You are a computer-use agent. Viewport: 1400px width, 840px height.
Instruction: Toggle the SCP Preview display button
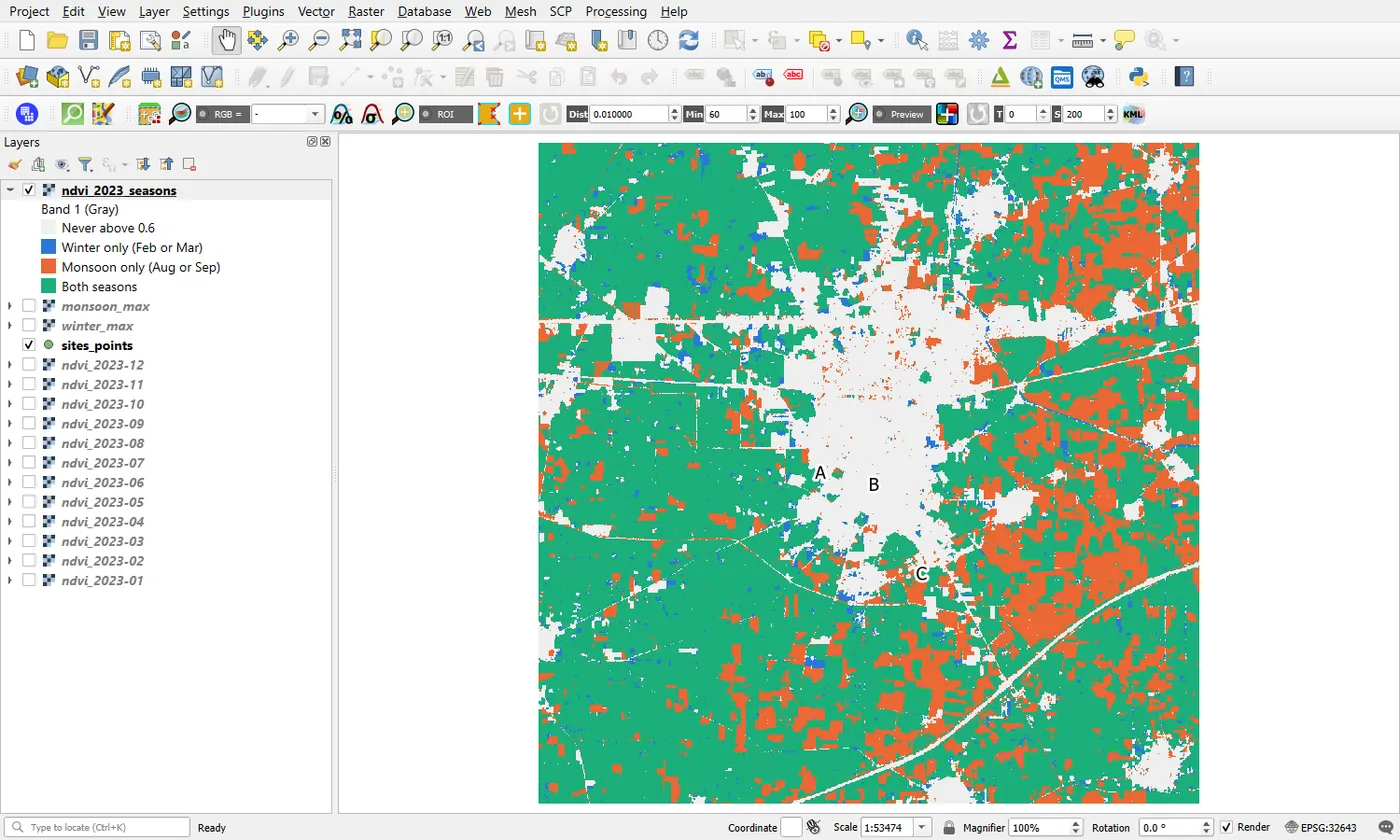tap(902, 114)
